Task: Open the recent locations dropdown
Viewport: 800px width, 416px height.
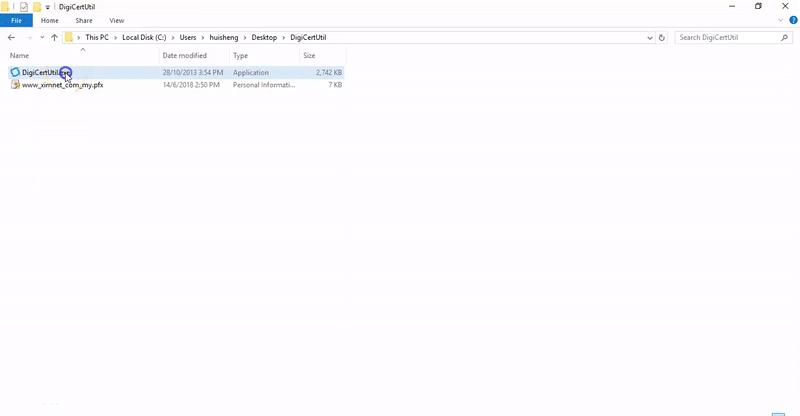Action: pyautogui.click(x=42, y=37)
